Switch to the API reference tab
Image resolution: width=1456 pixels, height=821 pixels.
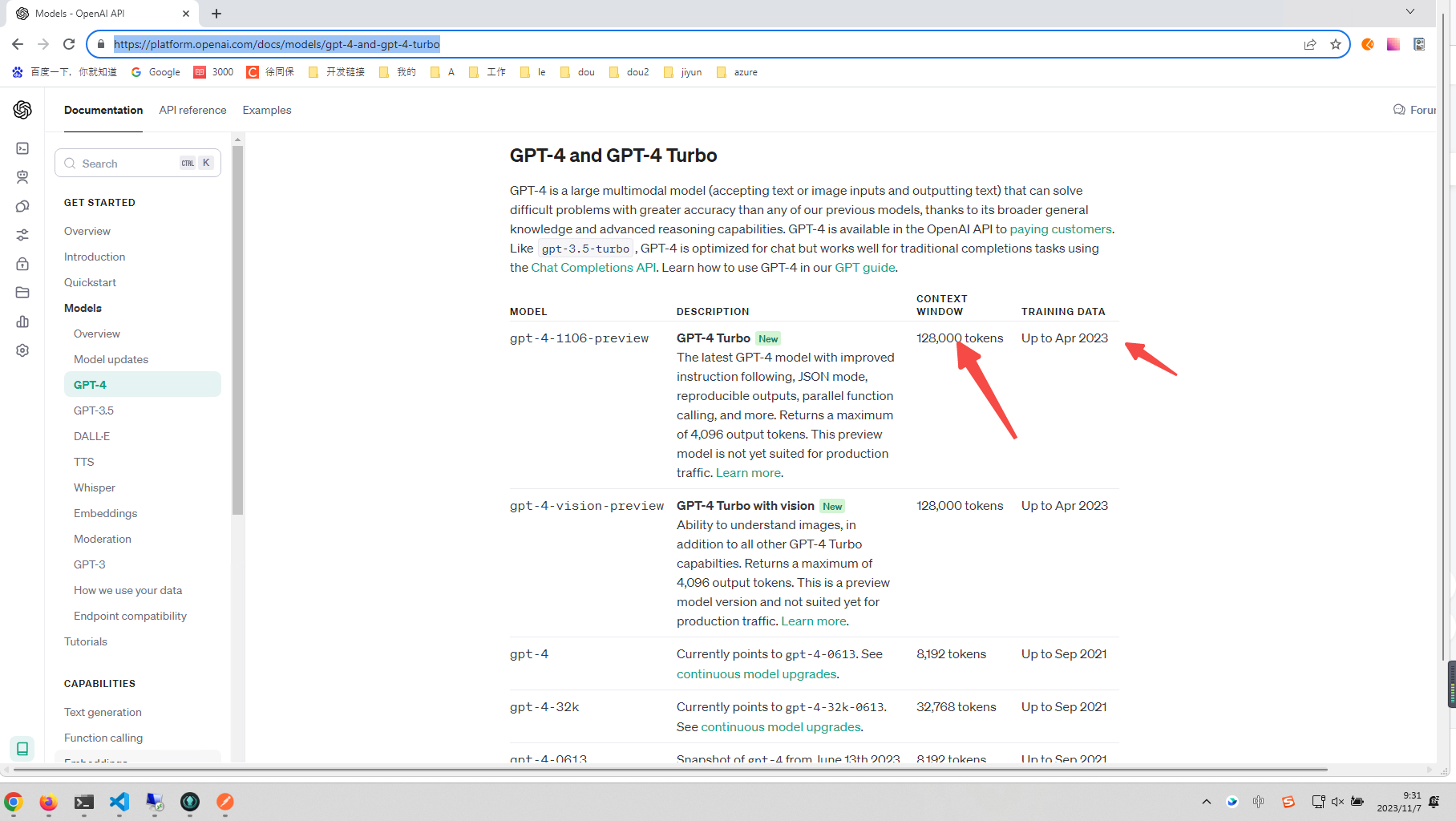pos(192,110)
